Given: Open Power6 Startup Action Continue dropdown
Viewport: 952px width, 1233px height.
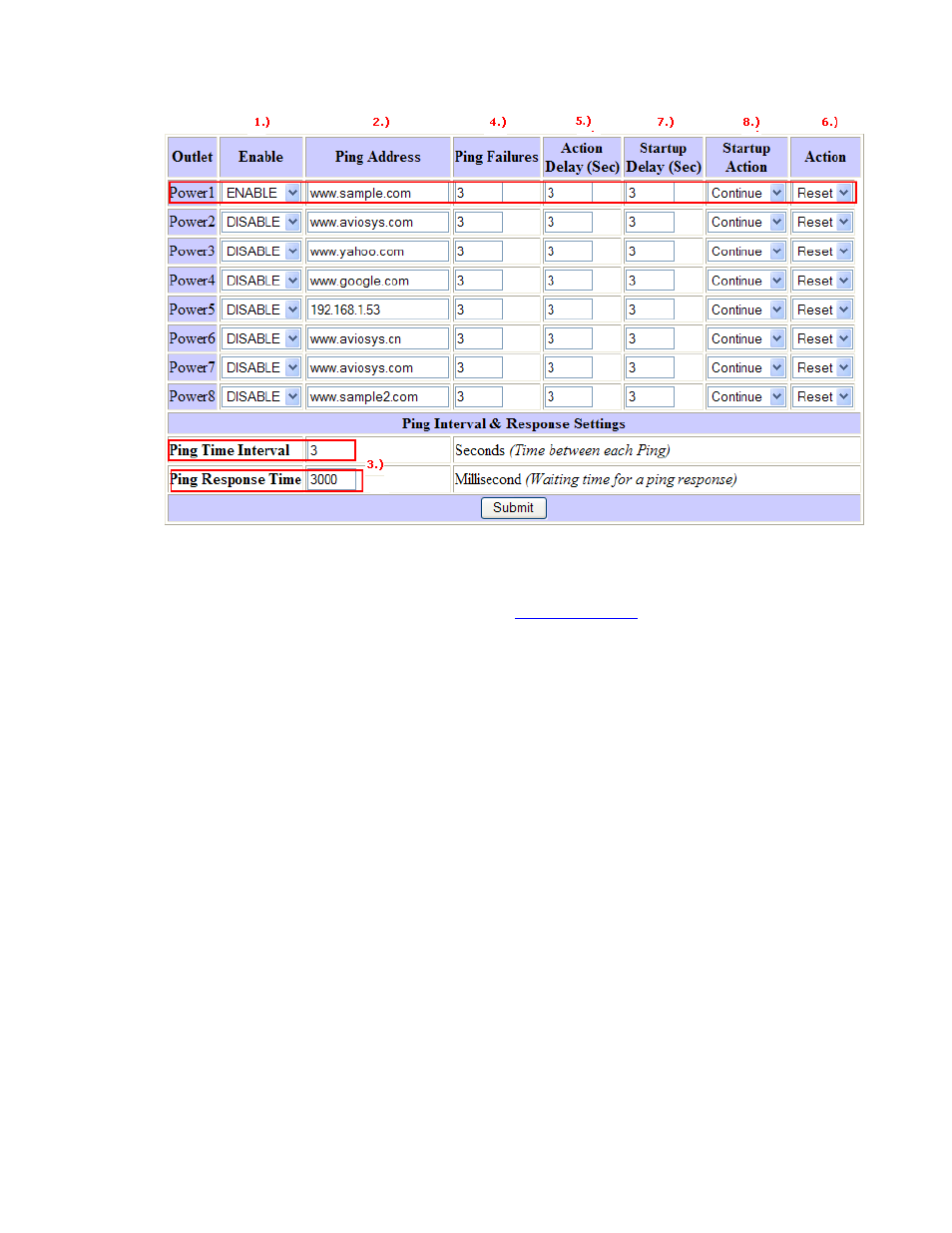Looking at the screenshot, I should coord(746,338).
